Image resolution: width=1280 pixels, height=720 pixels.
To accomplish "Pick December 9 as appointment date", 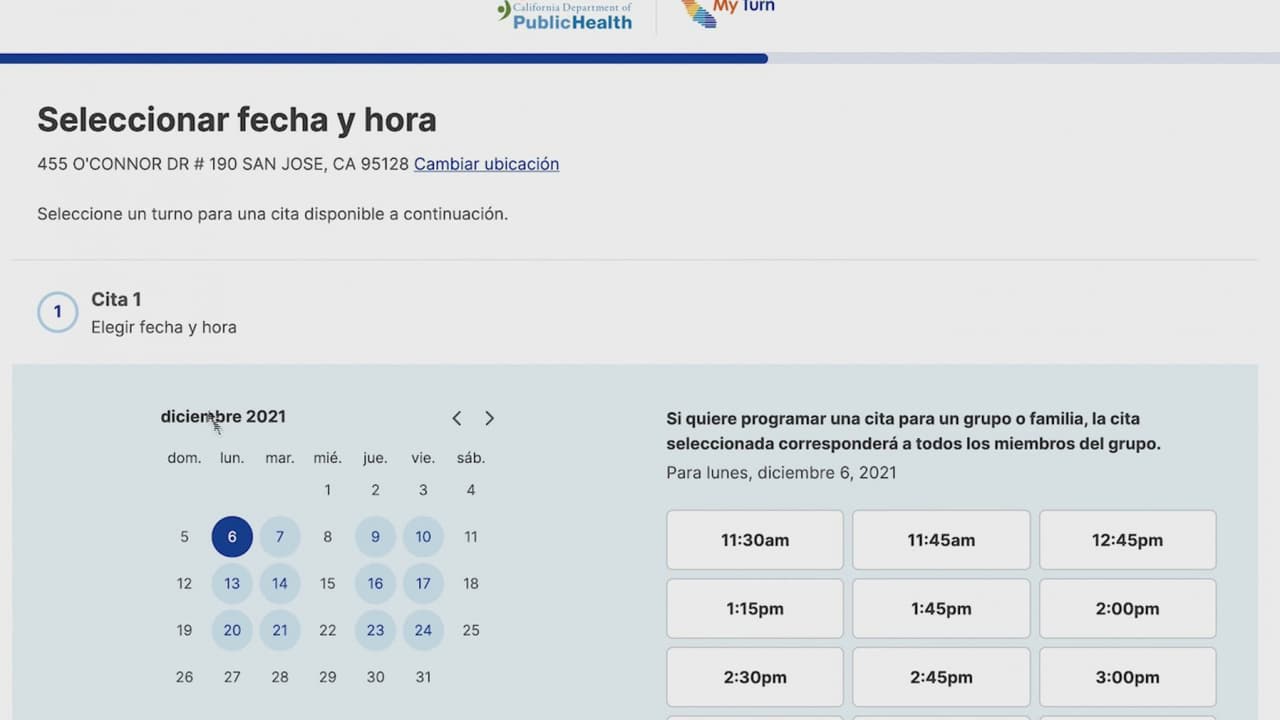I will [x=375, y=537].
